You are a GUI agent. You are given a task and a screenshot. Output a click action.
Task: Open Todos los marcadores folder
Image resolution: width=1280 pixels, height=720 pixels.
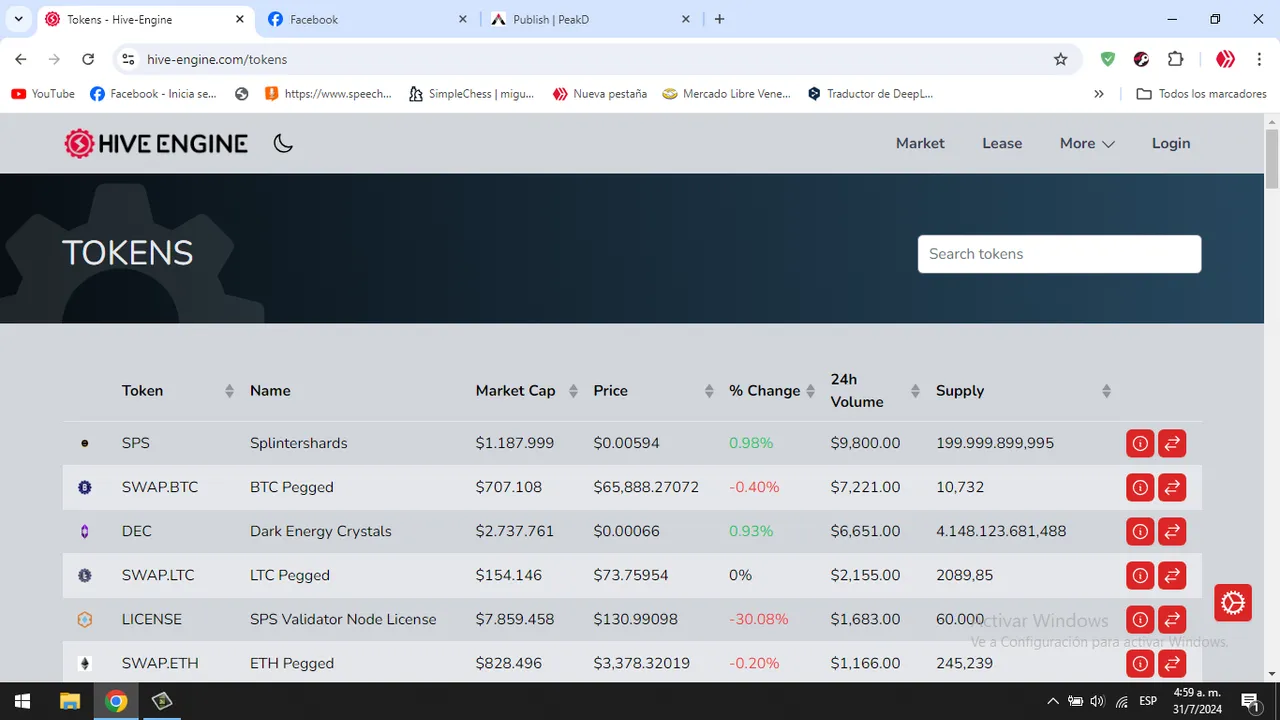1202,94
